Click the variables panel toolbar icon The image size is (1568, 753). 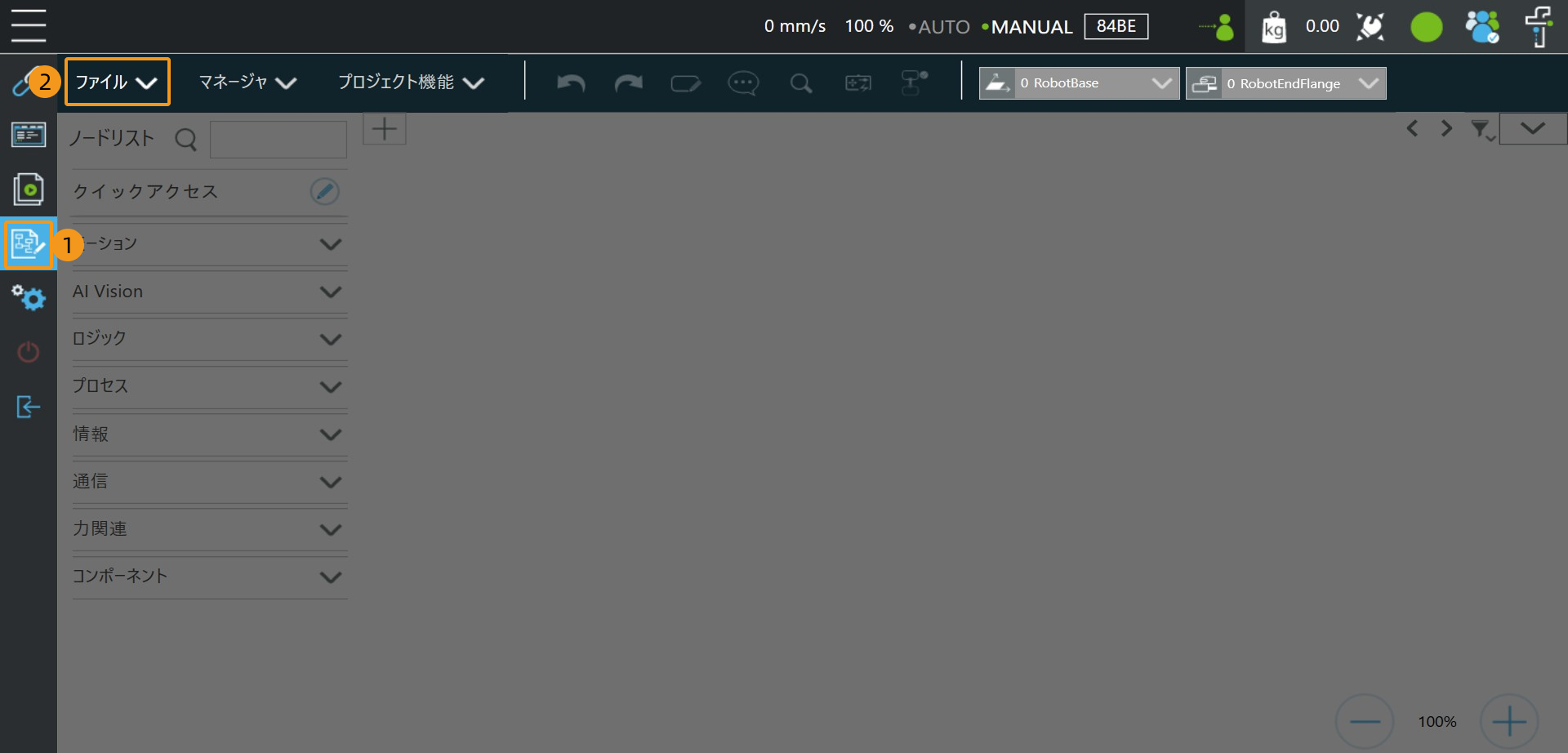(x=858, y=83)
